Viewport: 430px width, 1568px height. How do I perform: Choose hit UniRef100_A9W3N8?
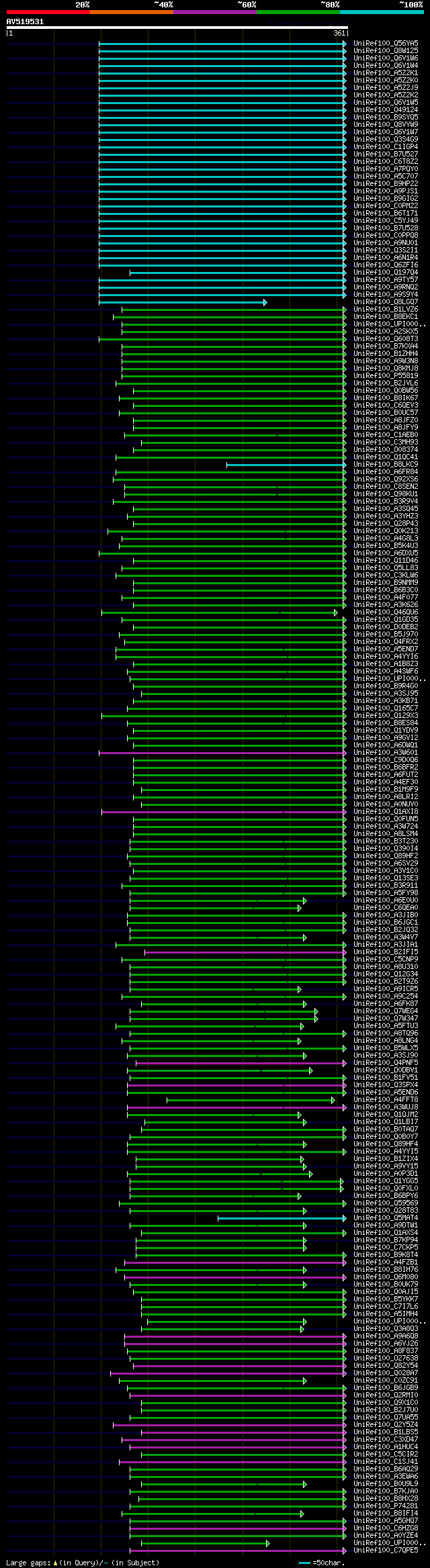pyautogui.click(x=386, y=361)
